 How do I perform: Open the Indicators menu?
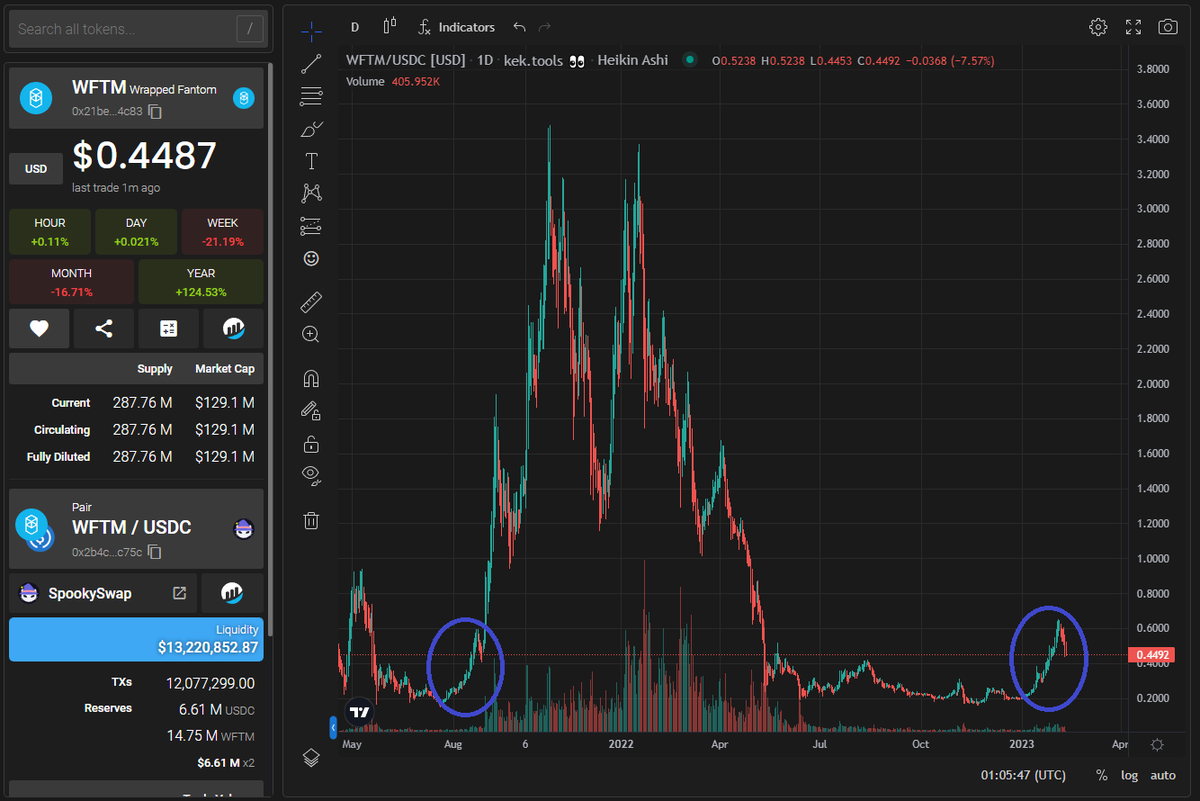(x=457, y=27)
